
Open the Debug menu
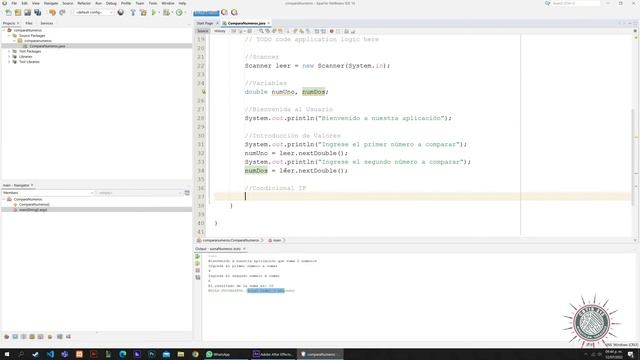point(111,3)
